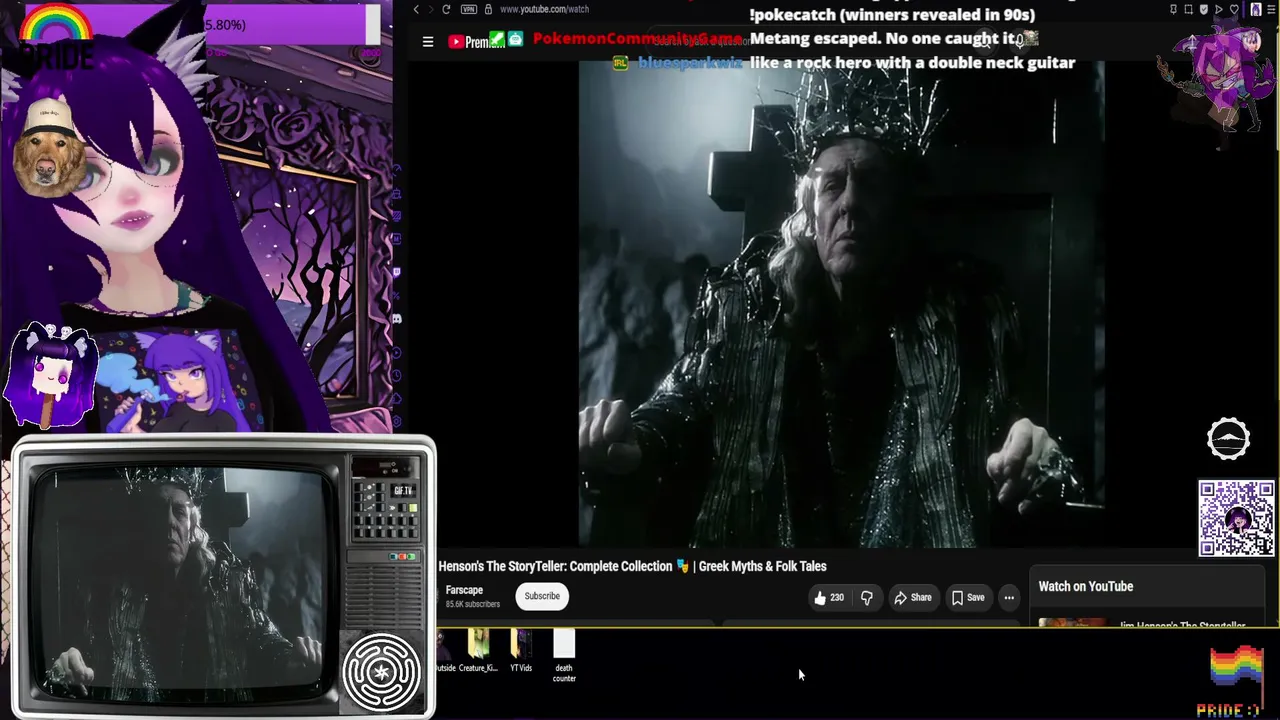Click the StoryTeller video player

tap(841, 304)
